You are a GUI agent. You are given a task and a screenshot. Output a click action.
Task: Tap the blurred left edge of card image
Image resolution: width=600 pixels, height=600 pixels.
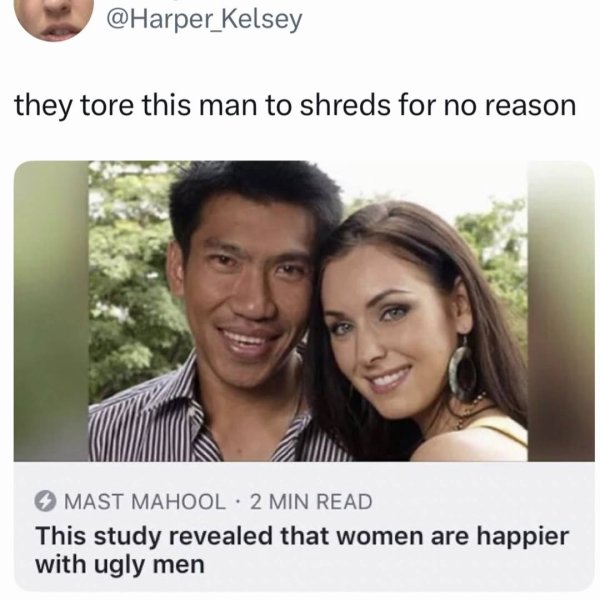pyautogui.click(x=51, y=311)
